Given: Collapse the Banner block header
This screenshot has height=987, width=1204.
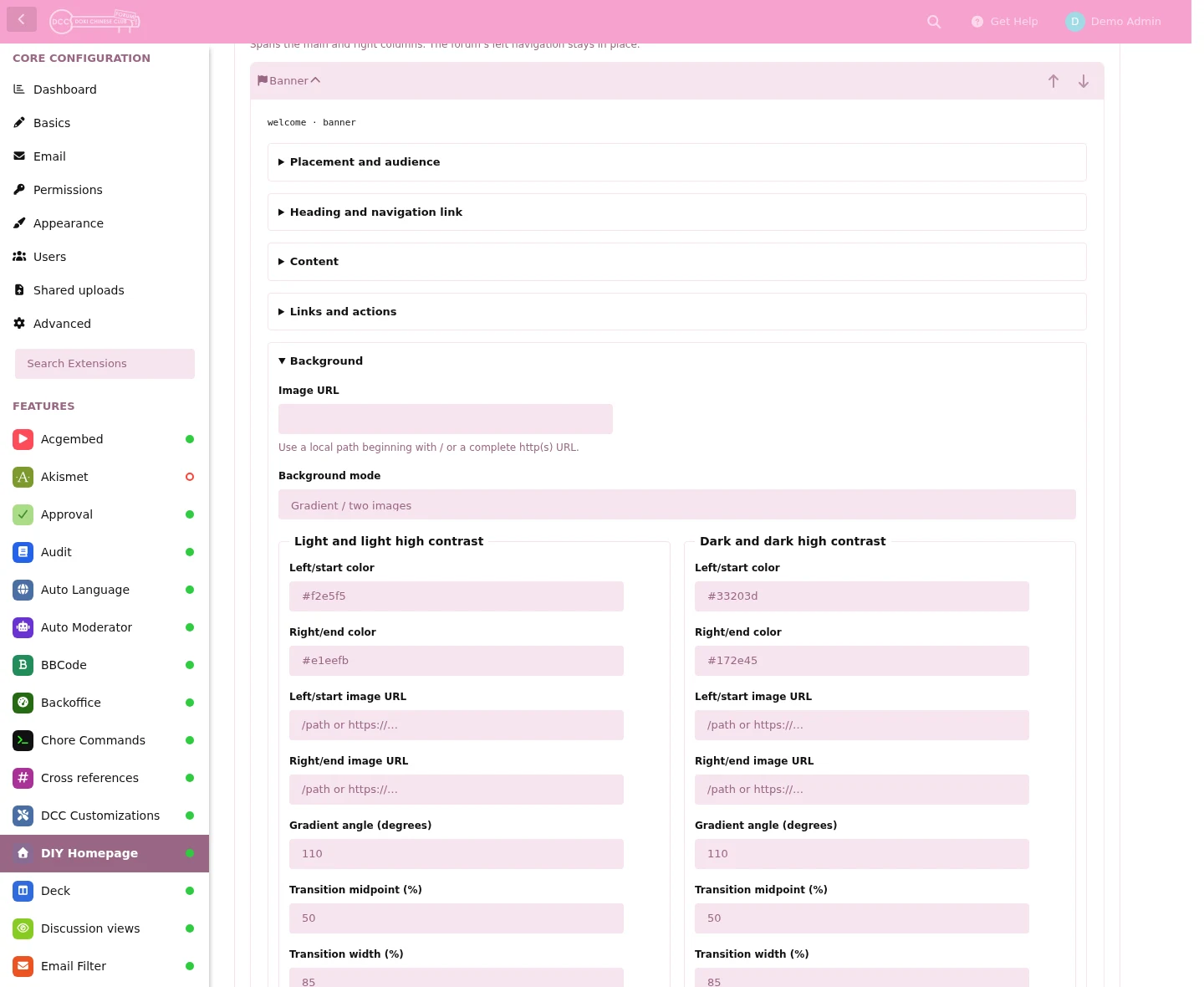Looking at the screenshot, I should (289, 81).
